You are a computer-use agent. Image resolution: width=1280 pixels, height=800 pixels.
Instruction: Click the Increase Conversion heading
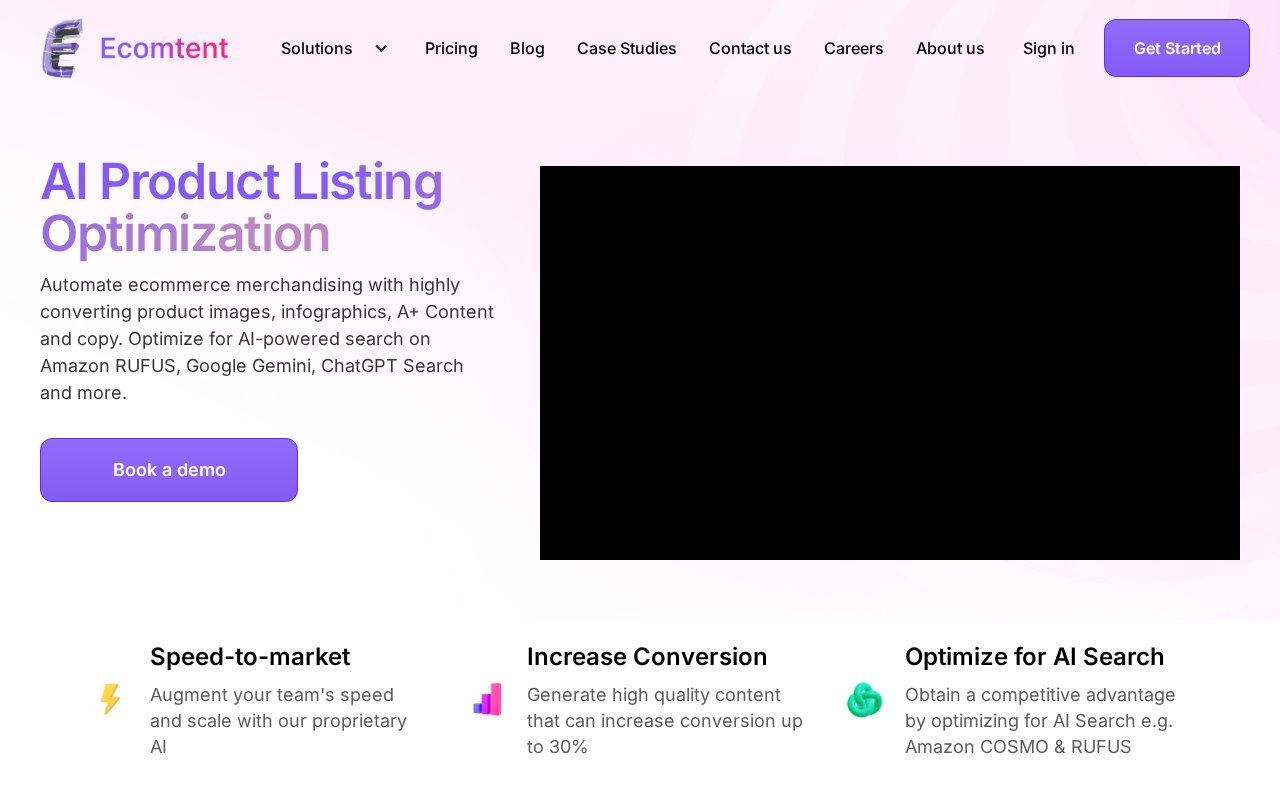click(x=647, y=657)
